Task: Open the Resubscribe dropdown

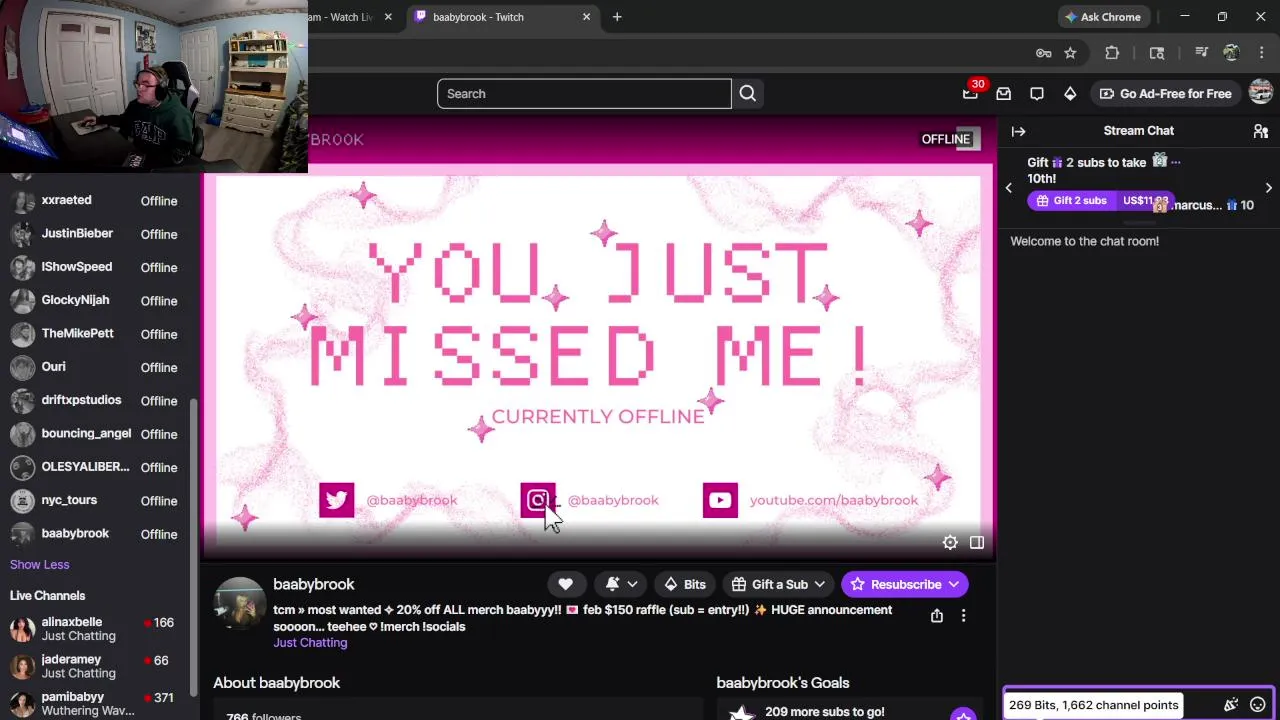Action: tap(904, 585)
